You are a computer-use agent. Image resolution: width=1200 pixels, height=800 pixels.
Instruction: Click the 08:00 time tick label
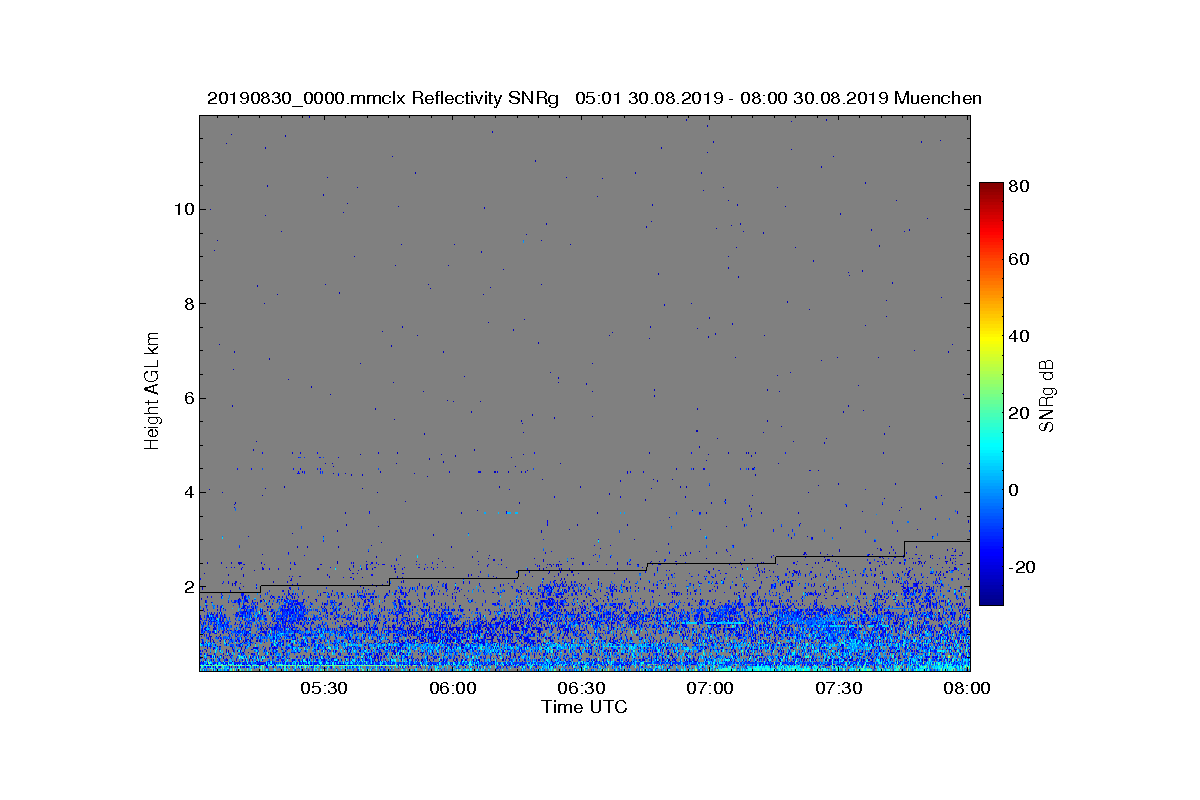point(967,689)
